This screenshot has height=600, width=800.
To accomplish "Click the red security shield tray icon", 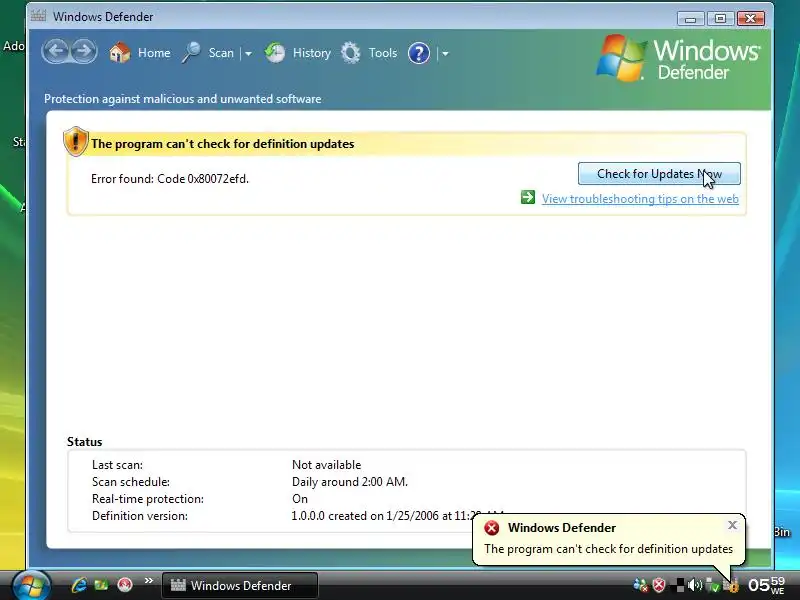I will coord(659,585).
